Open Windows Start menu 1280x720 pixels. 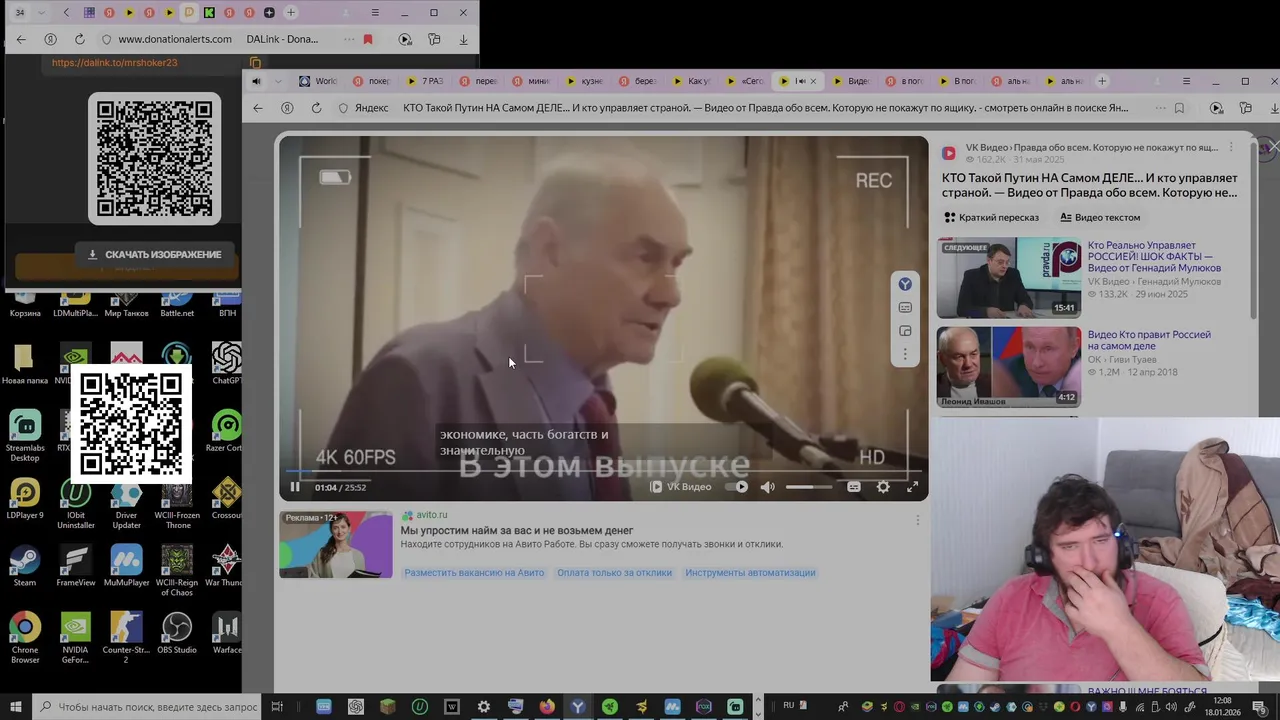coord(15,706)
